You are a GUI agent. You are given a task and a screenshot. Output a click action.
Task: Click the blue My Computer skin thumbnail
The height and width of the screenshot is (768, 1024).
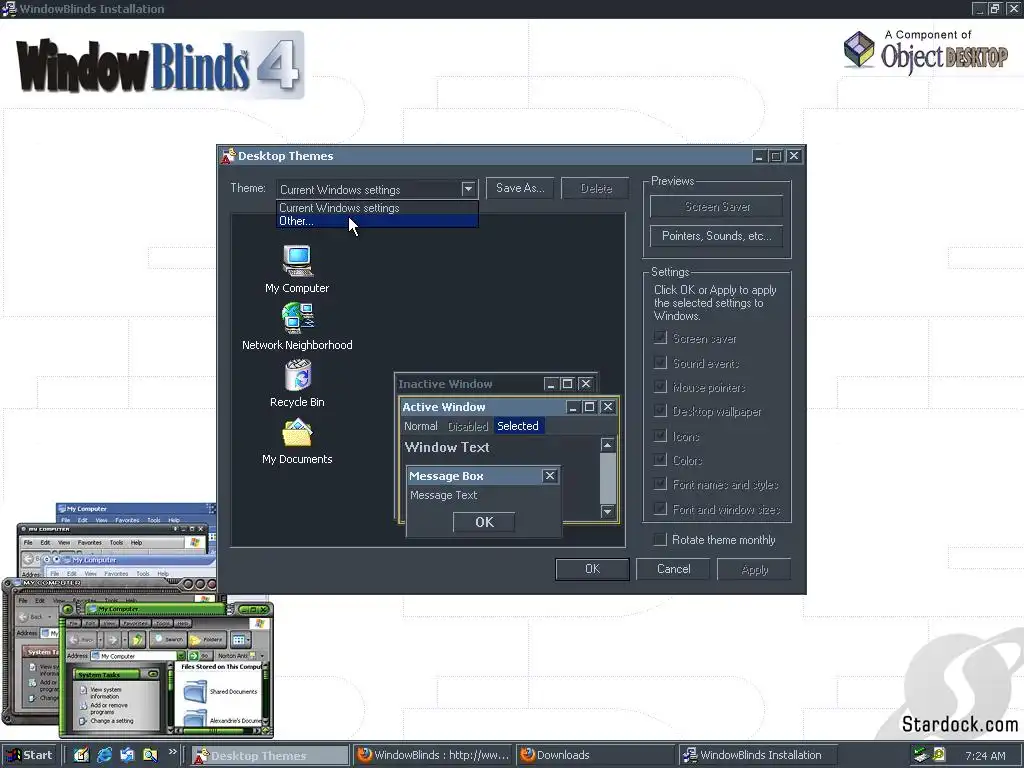coord(135,513)
